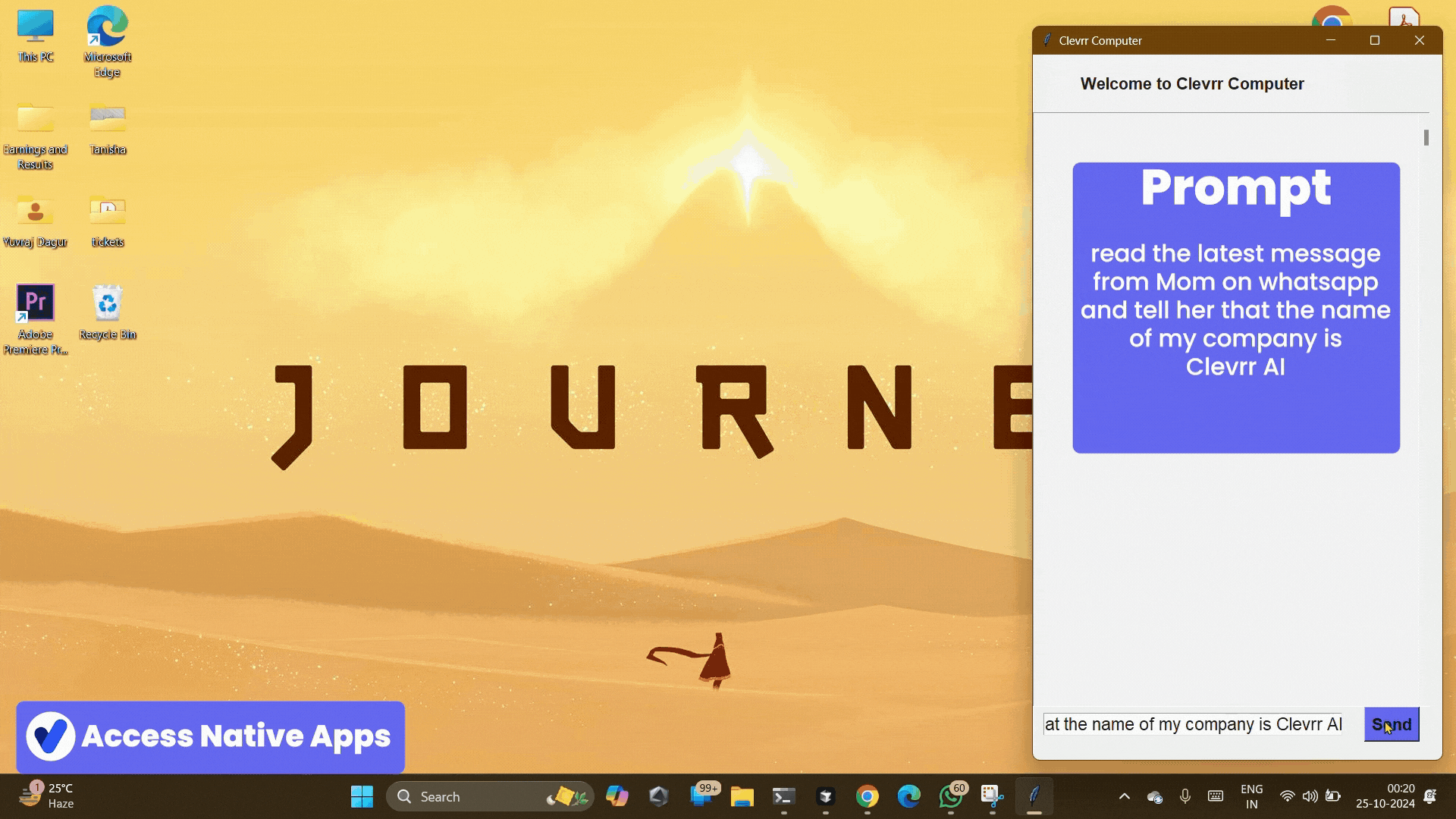Image resolution: width=1456 pixels, height=819 pixels.
Task: Expand hidden system tray icons chevron
Action: point(1125,796)
